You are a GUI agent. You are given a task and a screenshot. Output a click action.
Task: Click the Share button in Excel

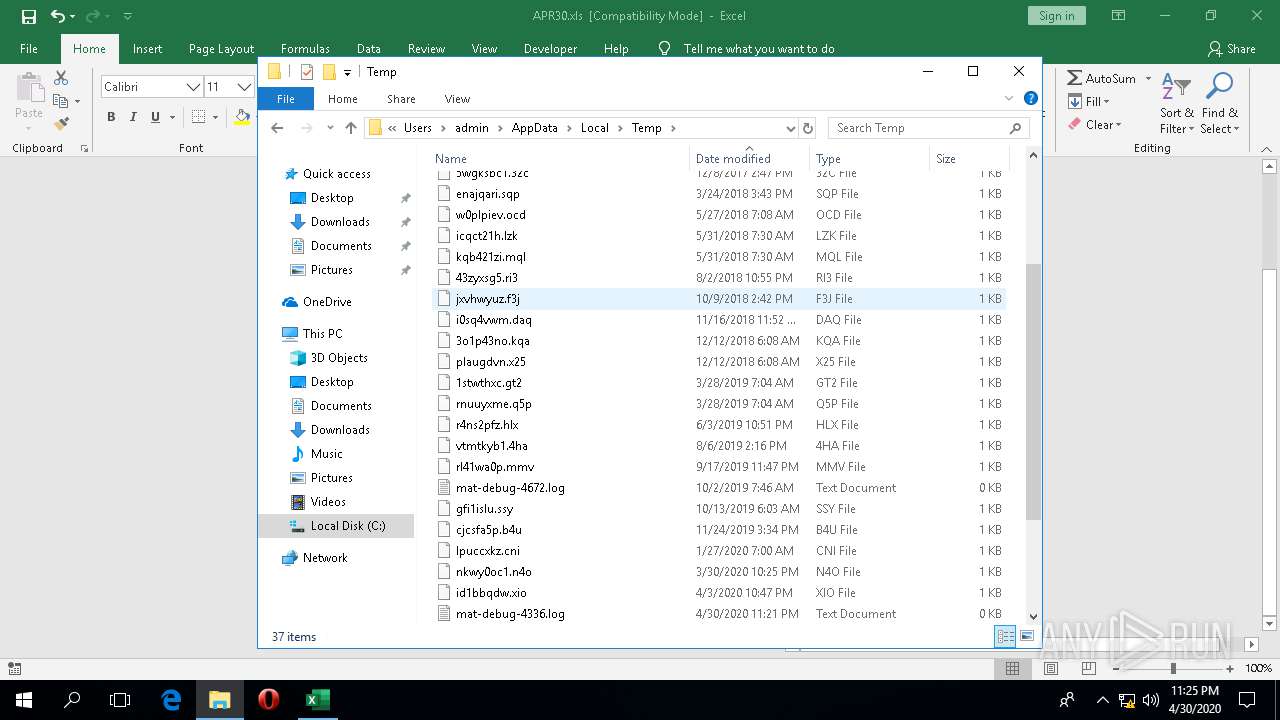[1231, 48]
